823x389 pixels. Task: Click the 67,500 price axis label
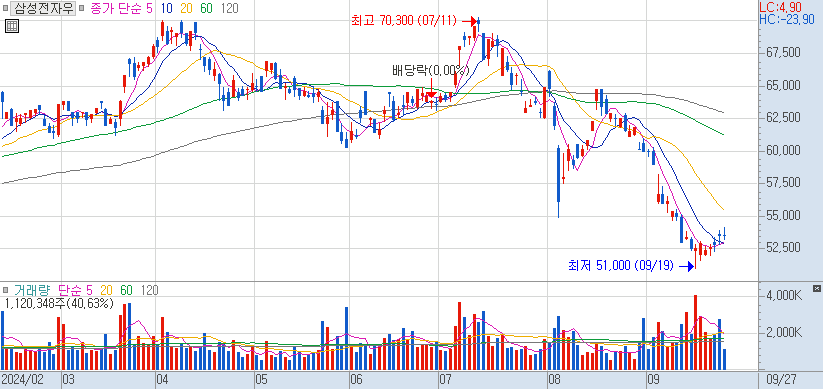(x=784, y=52)
